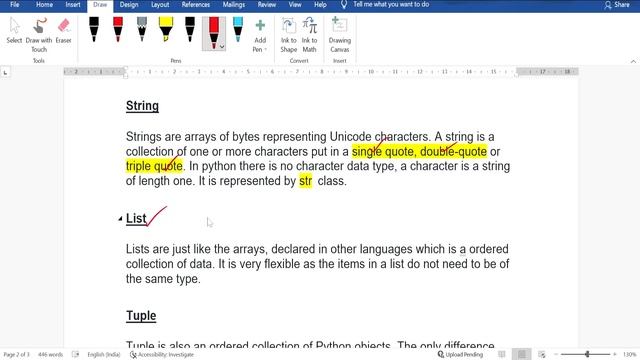Switch to the Review tab
Screen dimensions: 640x360
pos(267,5)
